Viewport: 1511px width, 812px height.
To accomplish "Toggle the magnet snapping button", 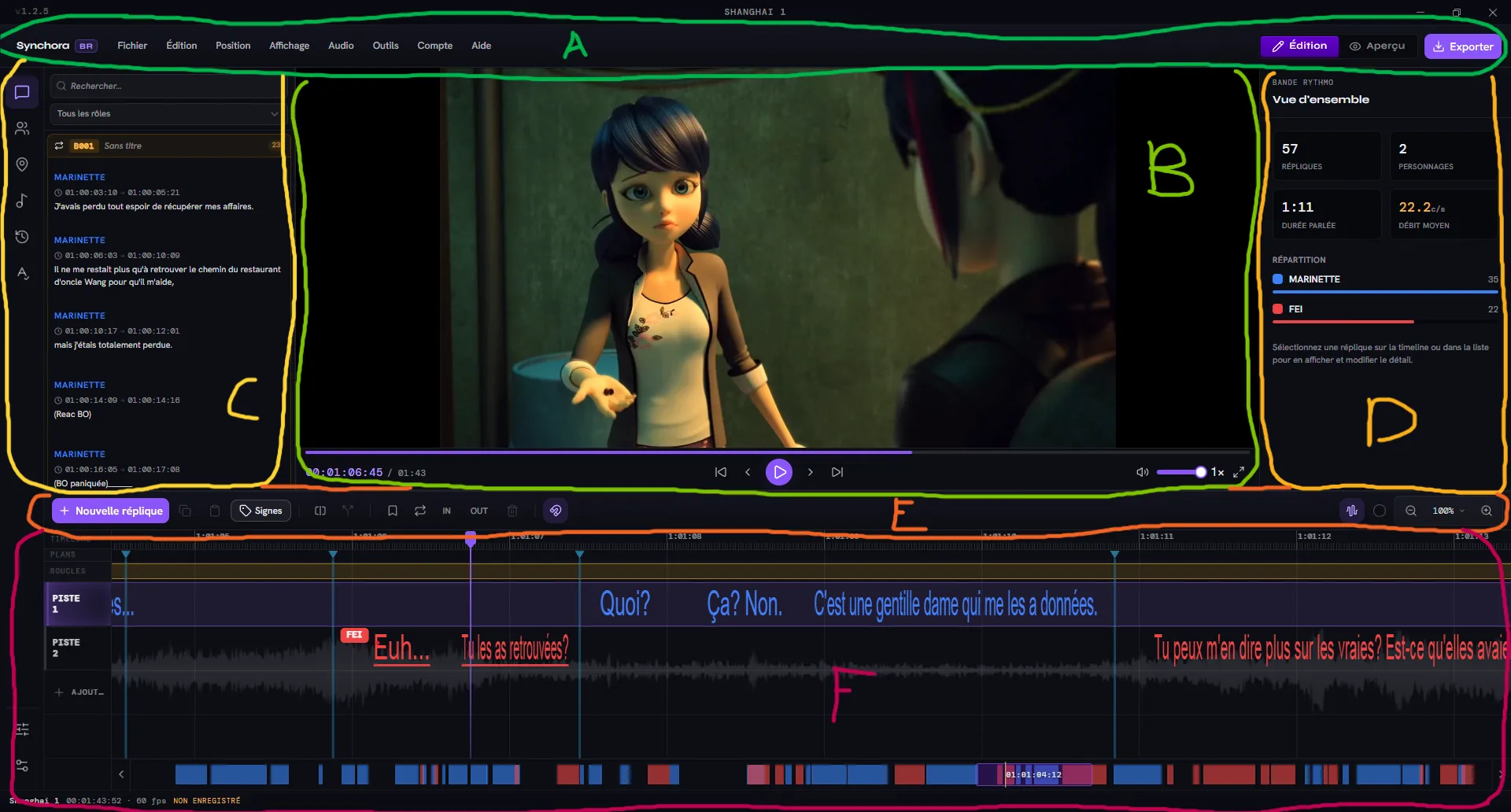I will [x=556, y=511].
